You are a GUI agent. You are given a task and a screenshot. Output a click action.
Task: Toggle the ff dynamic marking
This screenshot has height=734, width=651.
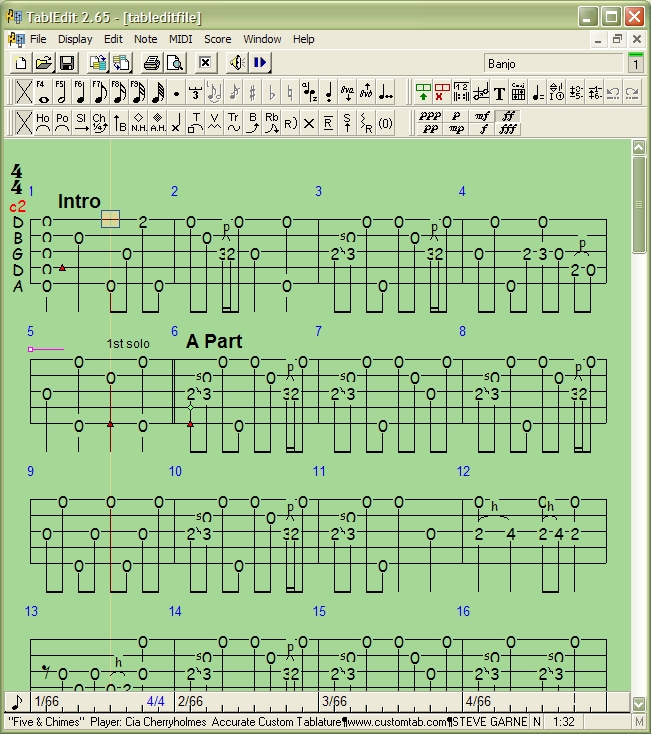coord(508,116)
